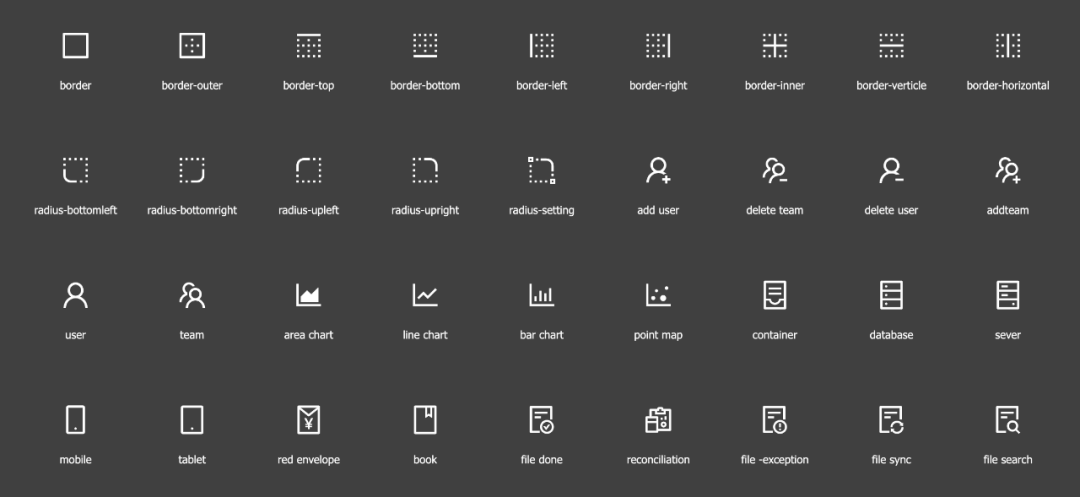Image resolution: width=1080 pixels, height=497 pixels.
Task: Choose the file search icon
Action: click(x=1008, y=419)
